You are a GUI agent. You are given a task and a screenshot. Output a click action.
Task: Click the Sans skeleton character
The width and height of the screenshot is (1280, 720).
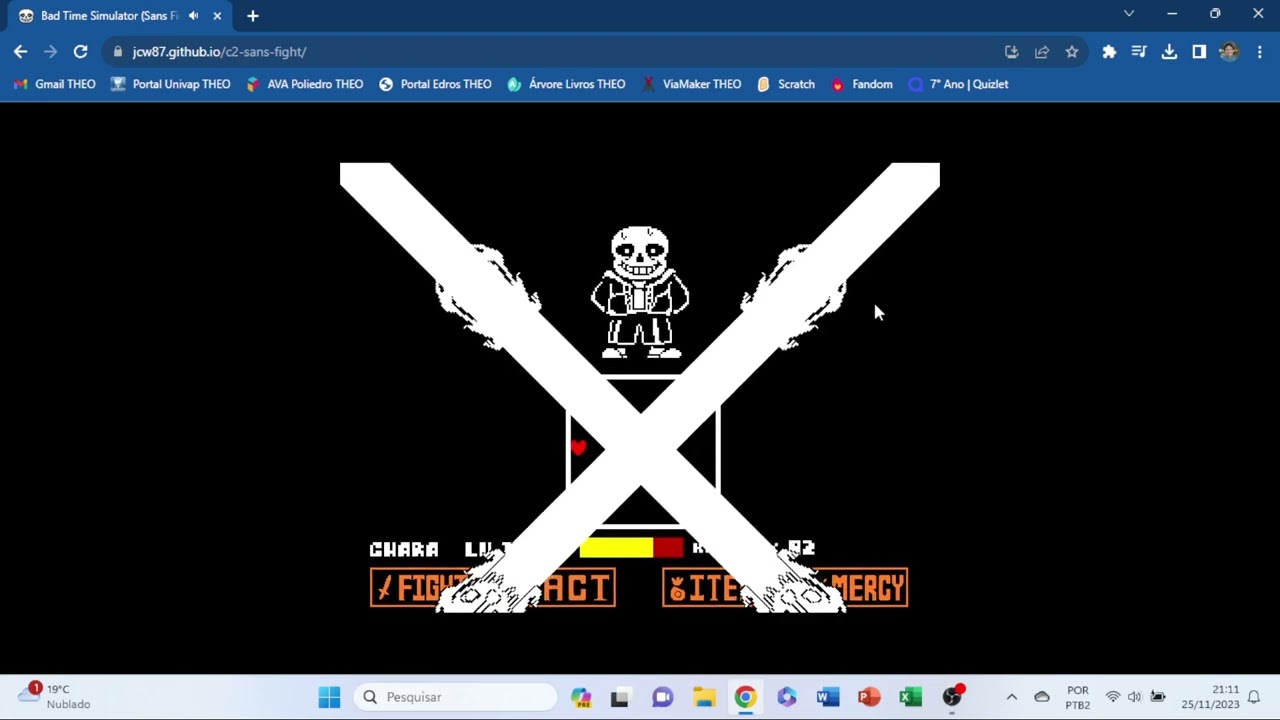pyautogui.click(x=640, y=292)
